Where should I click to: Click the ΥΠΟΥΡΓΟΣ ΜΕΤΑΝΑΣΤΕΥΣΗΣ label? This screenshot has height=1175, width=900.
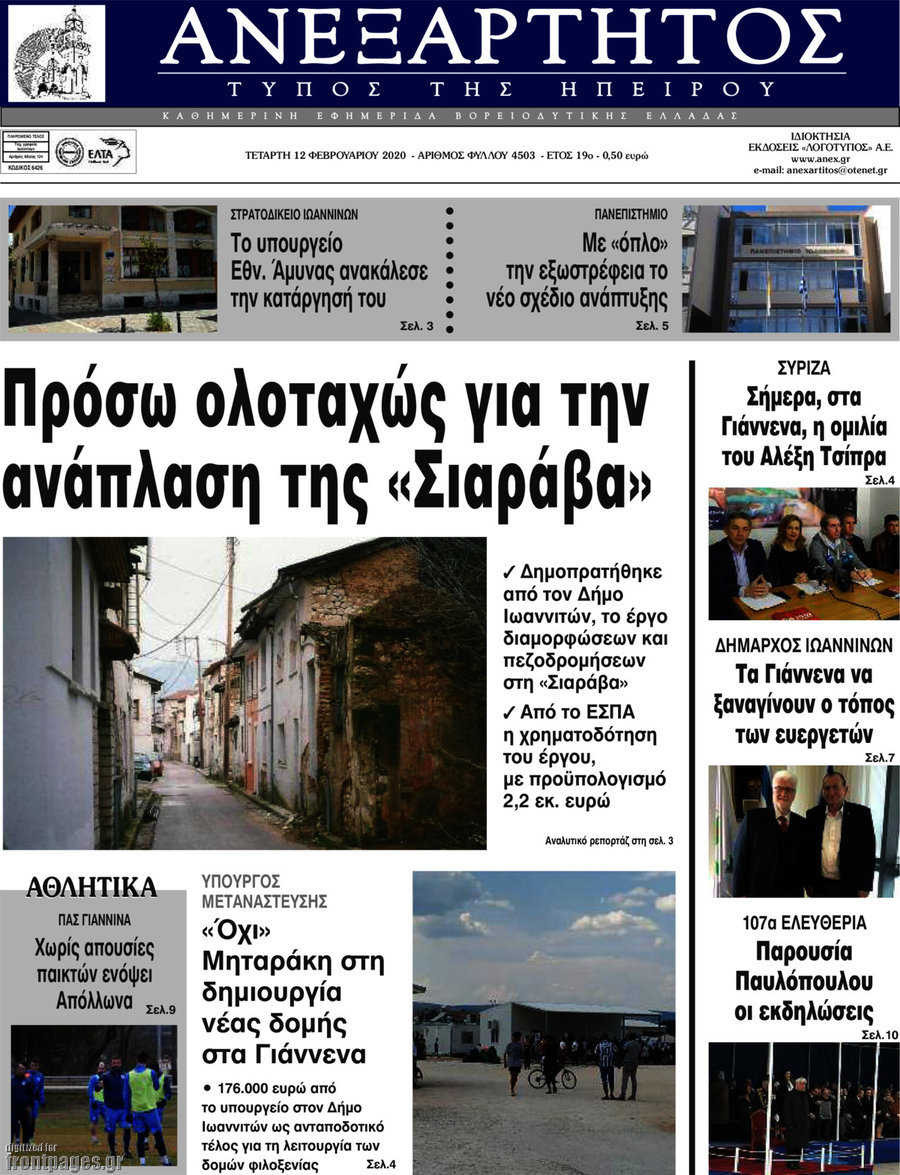(x=264, y=890)
